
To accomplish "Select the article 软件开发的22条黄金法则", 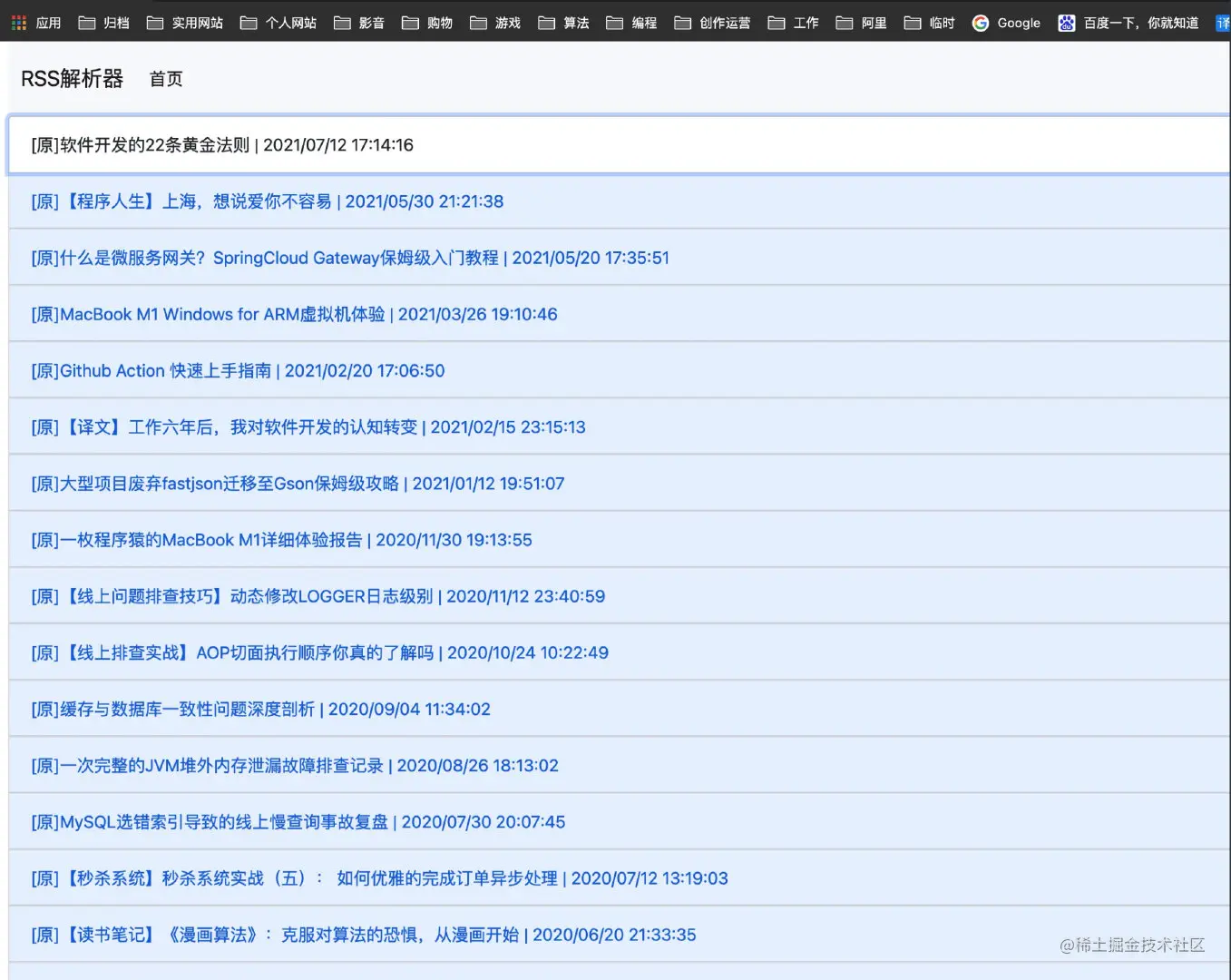I will [x=619, y=144].
